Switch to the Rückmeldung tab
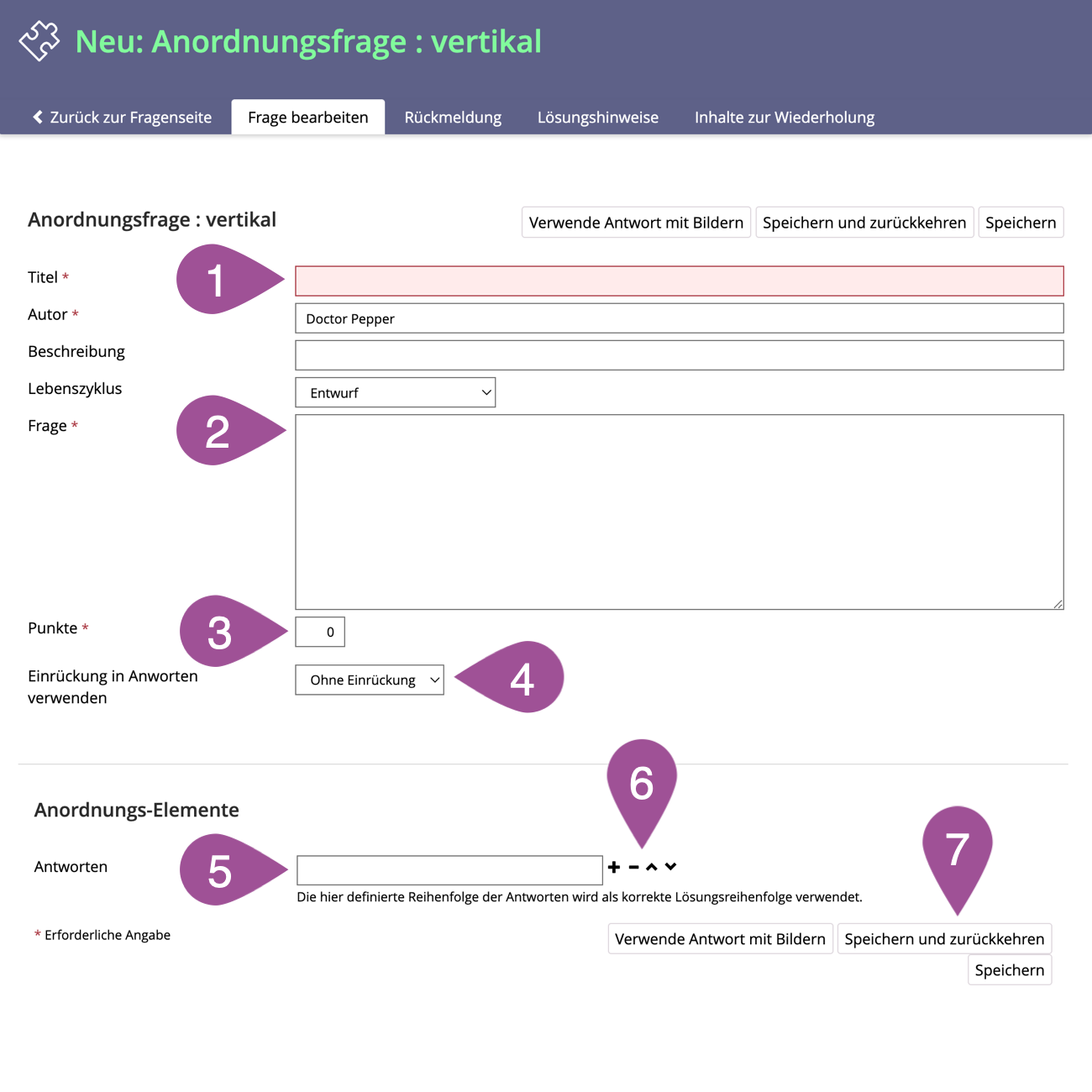This screenshot has width=1092, height=1092. 453,118
